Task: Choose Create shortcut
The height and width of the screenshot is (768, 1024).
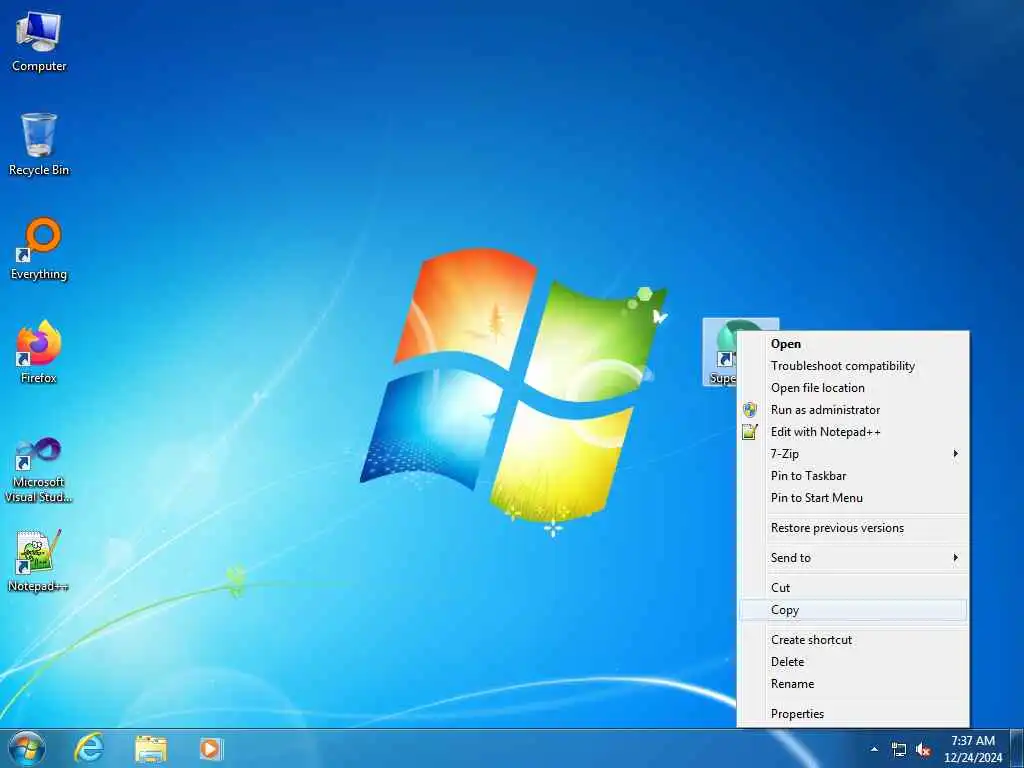Action: pos(853,640)
